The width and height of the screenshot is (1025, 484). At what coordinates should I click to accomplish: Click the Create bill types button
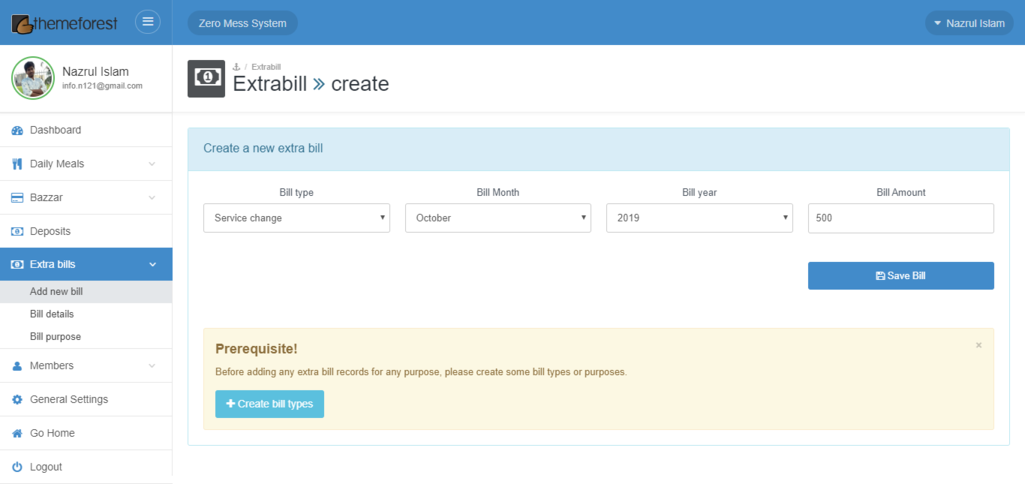269,404
